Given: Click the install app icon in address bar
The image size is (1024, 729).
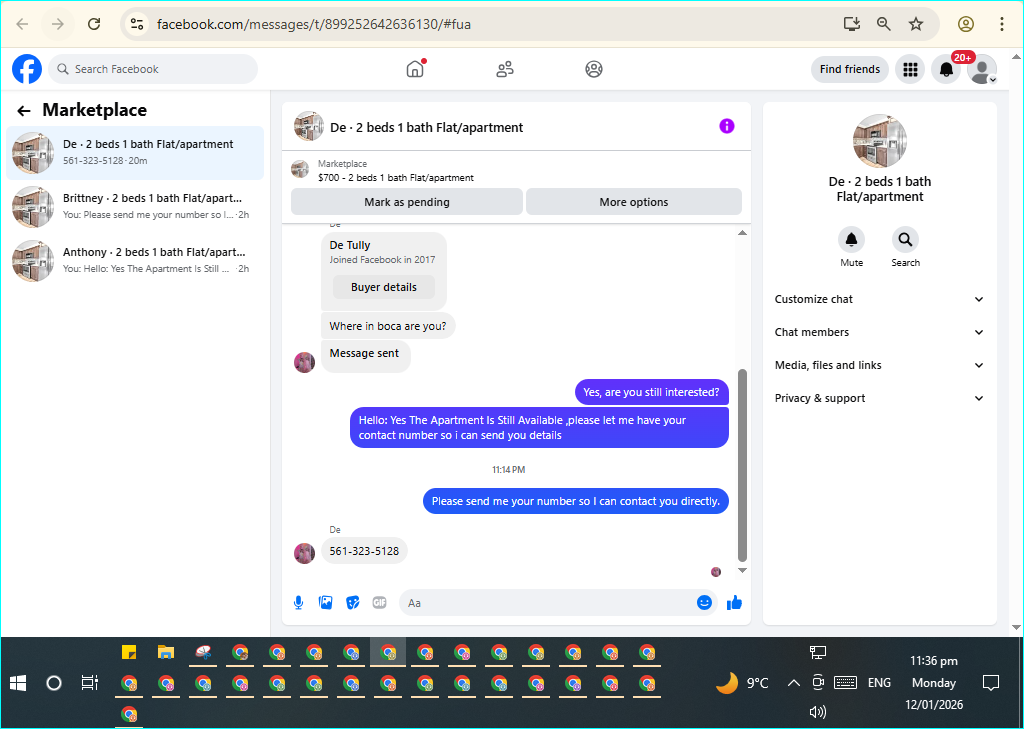Looking at the screenshot, I should [x=852, y=24].
